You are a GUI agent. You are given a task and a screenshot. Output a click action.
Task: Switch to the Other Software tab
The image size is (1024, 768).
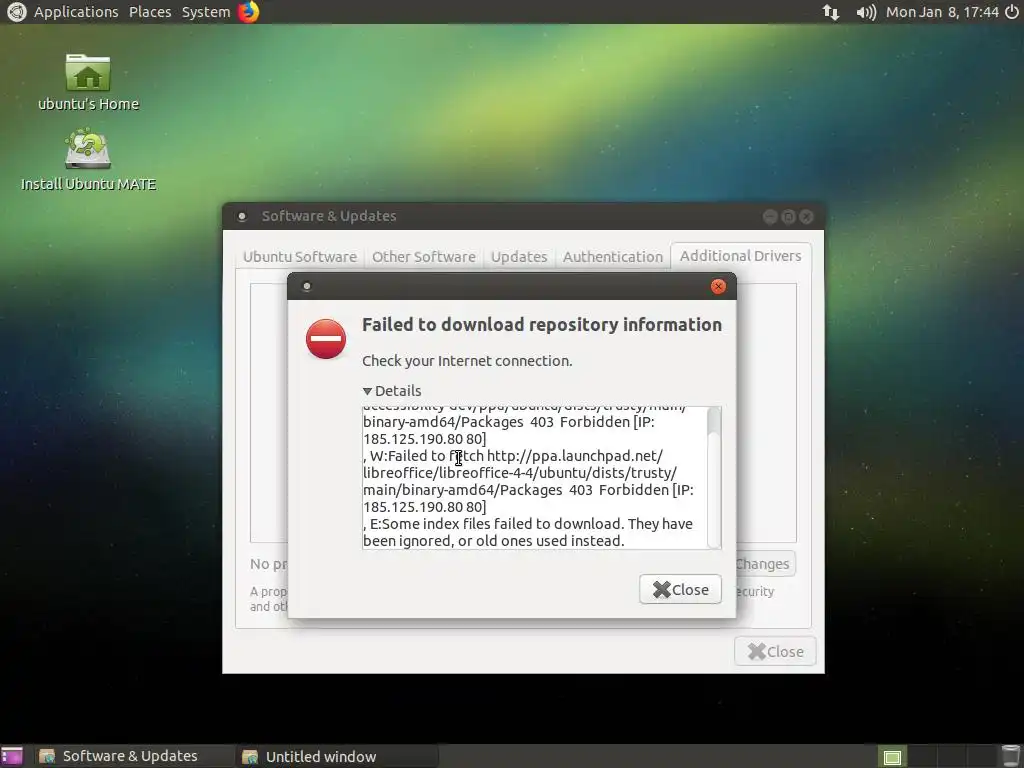point(424,257)
